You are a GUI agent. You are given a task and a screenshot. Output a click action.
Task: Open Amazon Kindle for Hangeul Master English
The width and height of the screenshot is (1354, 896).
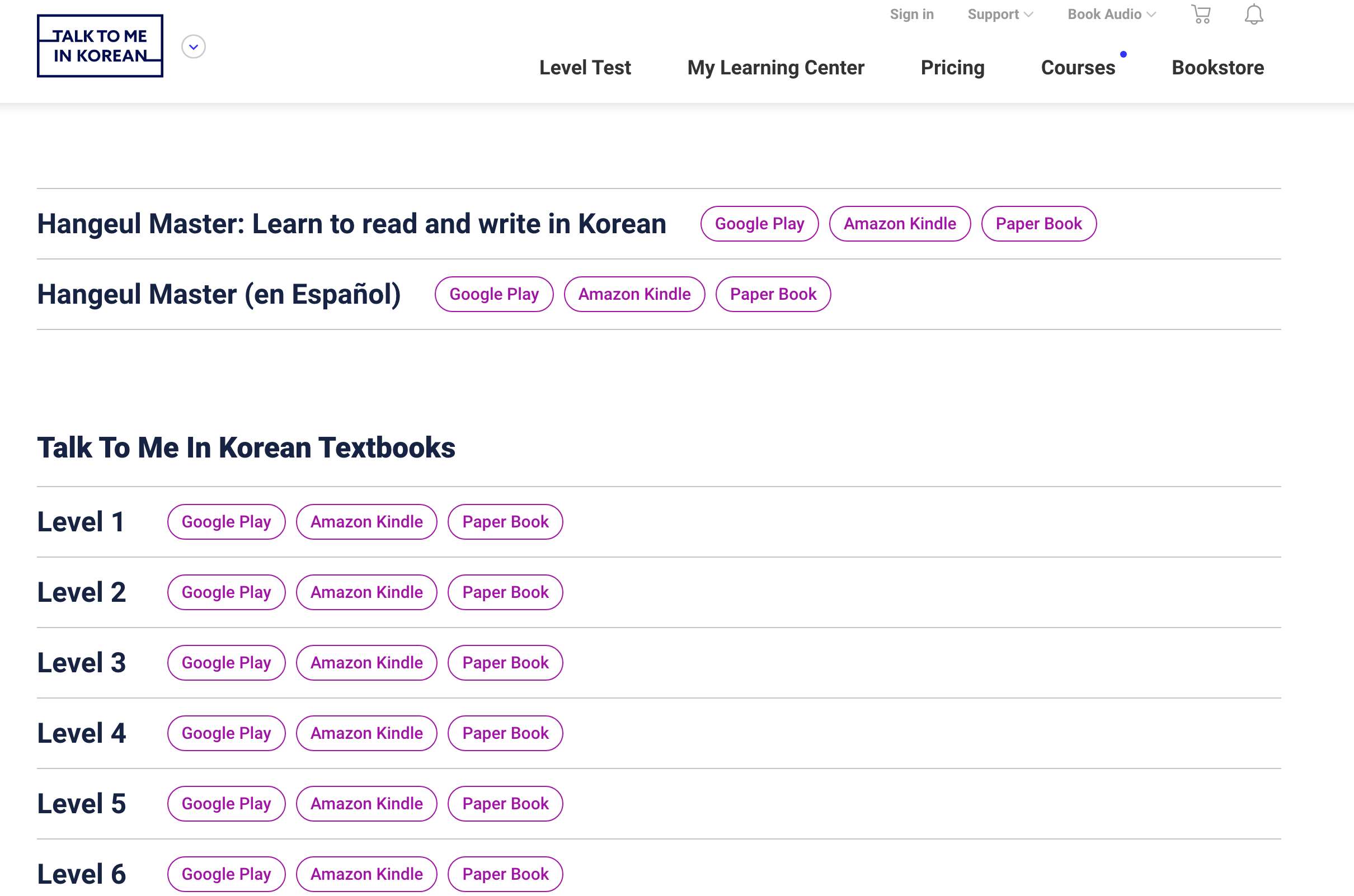tap(900, 223)
